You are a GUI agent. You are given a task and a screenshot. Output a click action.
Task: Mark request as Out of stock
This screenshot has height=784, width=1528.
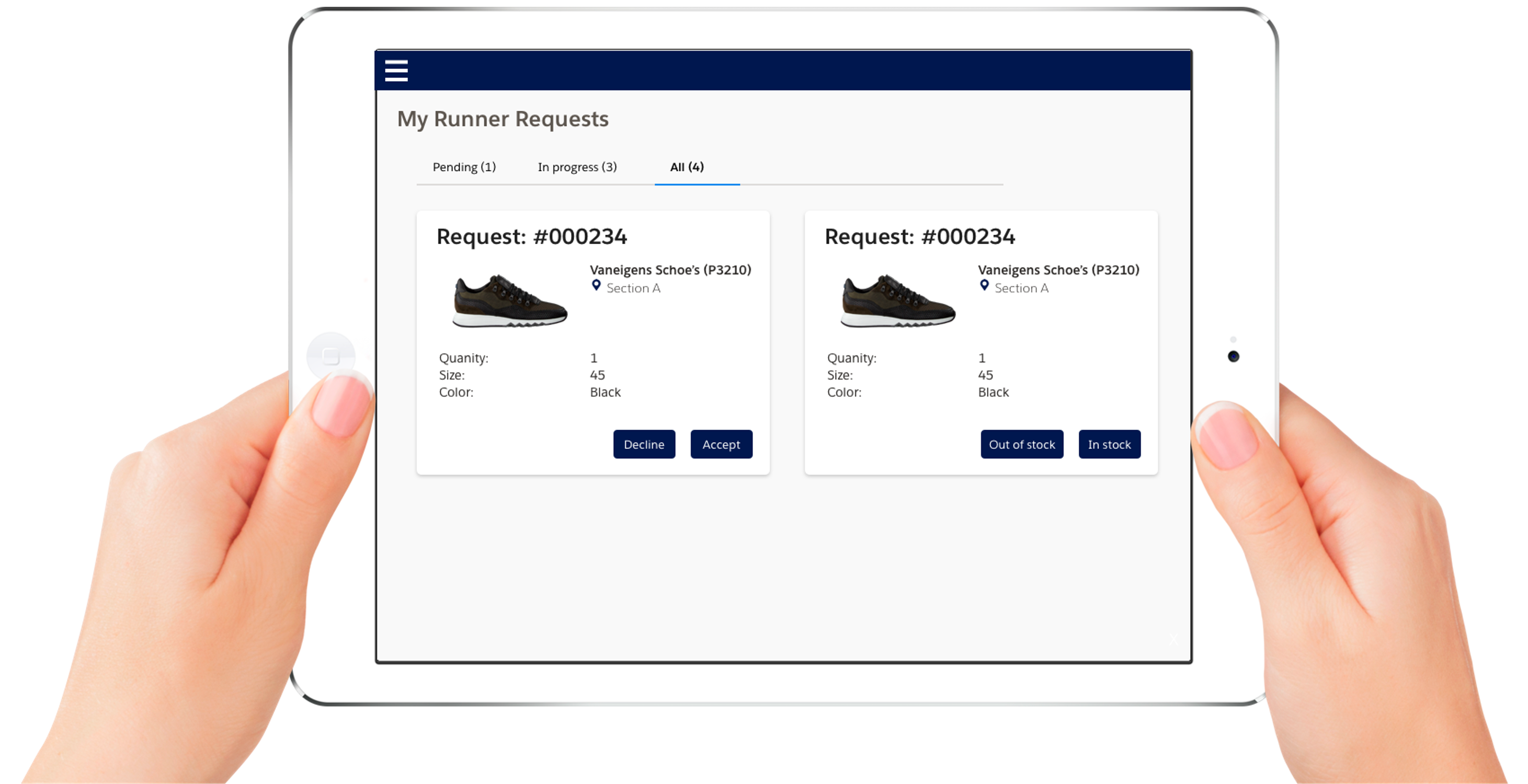pos(1021,444)
